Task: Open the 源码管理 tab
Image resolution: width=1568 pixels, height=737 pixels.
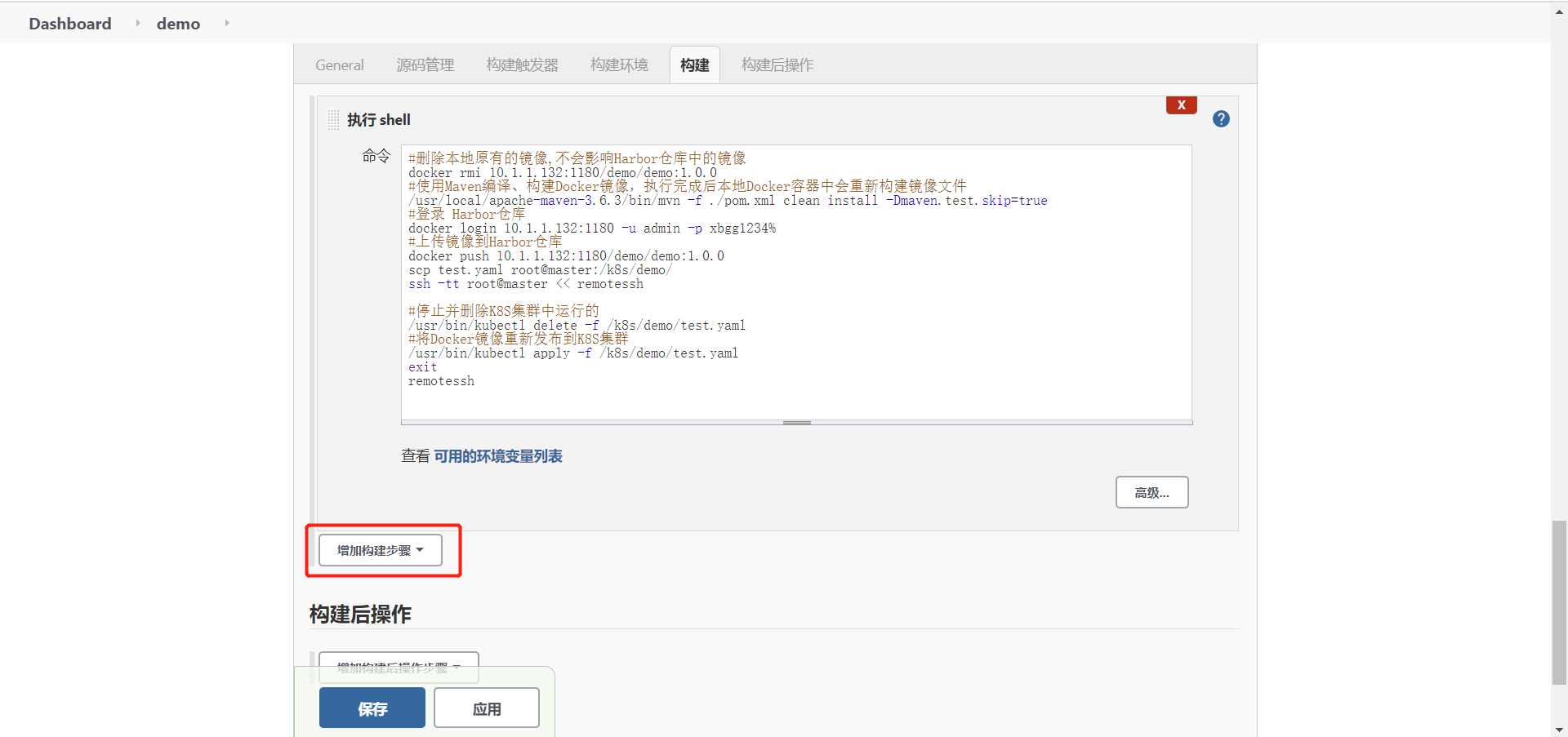Action: [425, 64]
